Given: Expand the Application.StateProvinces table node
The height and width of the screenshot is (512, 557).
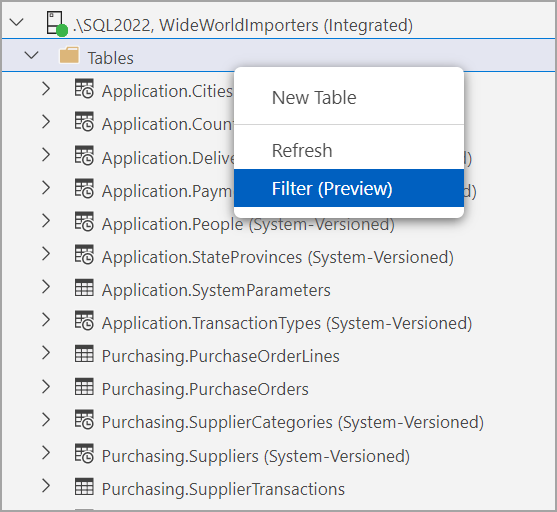Looking at the screenshot, I should (45, 254).
